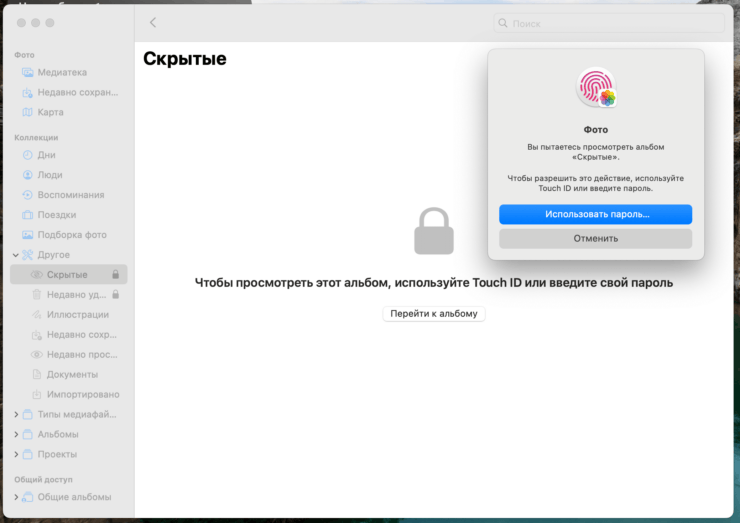Click the window close button

(21, 23)
